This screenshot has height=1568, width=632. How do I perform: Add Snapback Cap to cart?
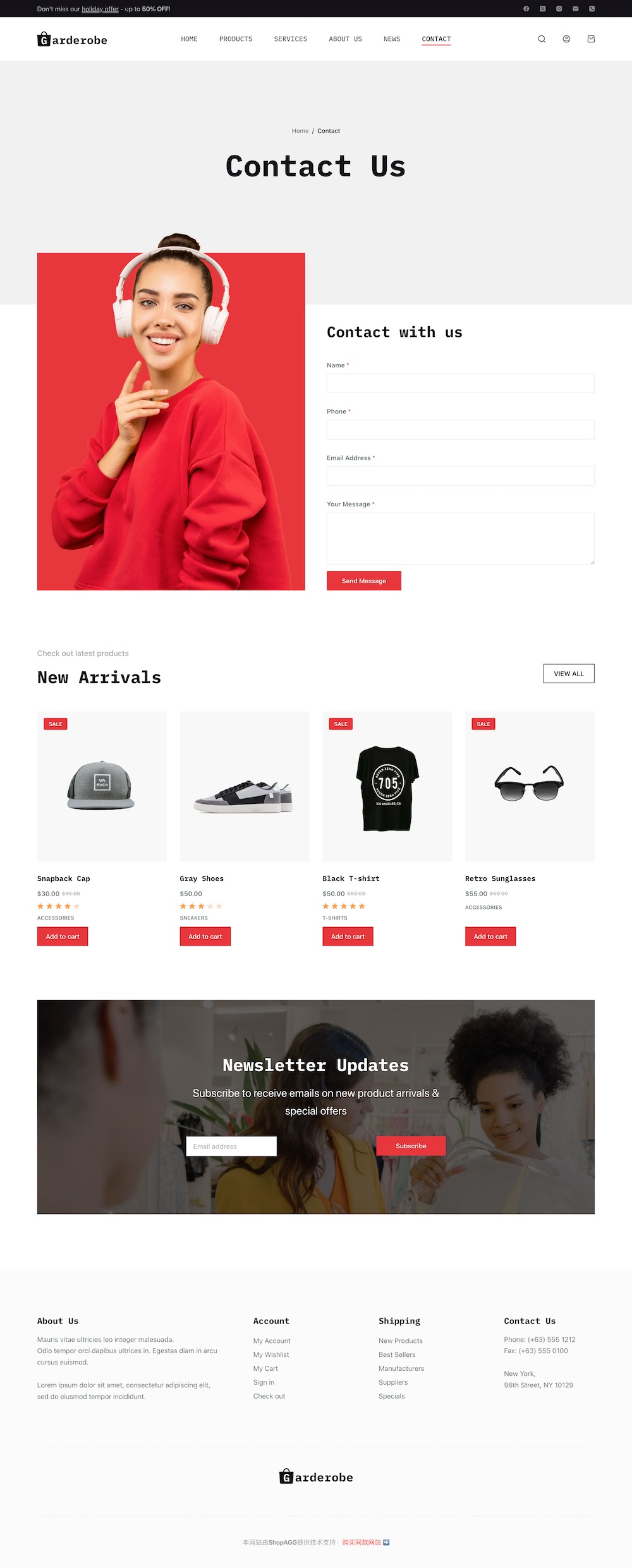[63, 937]
